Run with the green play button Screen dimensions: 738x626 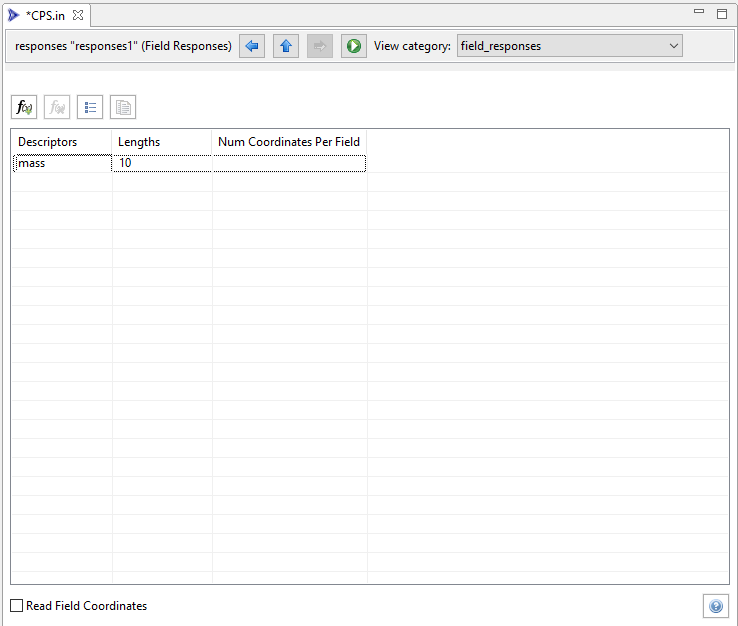click(353, 46)
